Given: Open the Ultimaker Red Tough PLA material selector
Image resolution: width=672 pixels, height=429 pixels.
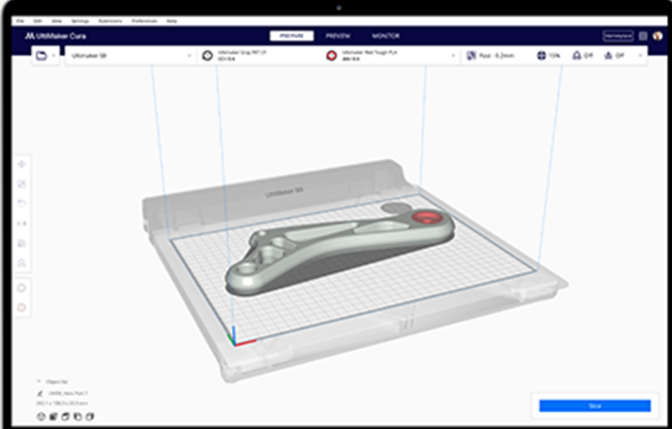Looking at the screenshot, I should 390,57.
